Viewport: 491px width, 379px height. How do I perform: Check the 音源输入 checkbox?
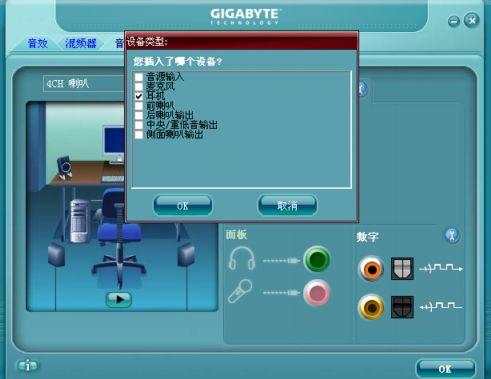tap(139, 77)
